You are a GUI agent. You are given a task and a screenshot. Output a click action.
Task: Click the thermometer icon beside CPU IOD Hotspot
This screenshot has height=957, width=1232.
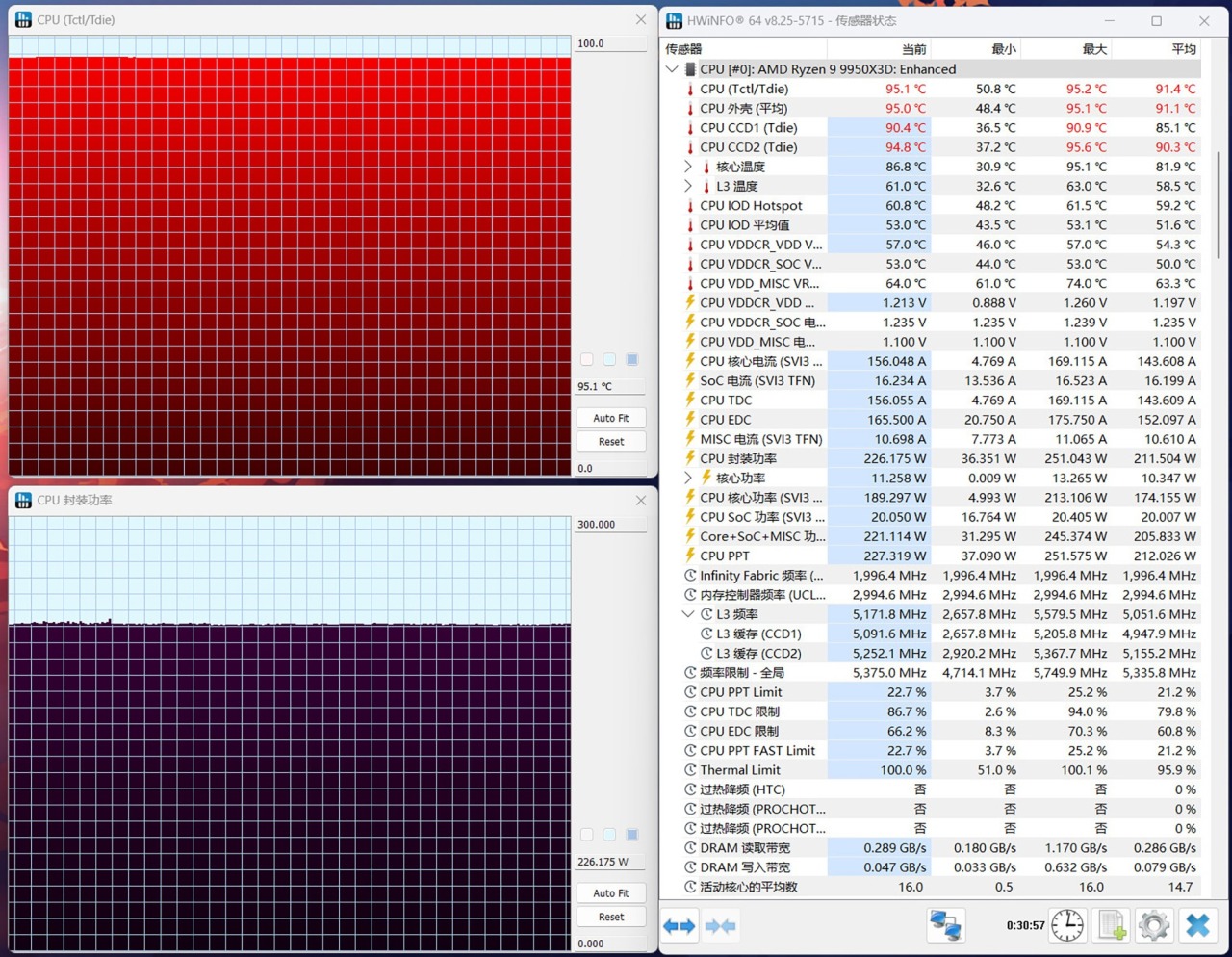click(x=689, y=205)
